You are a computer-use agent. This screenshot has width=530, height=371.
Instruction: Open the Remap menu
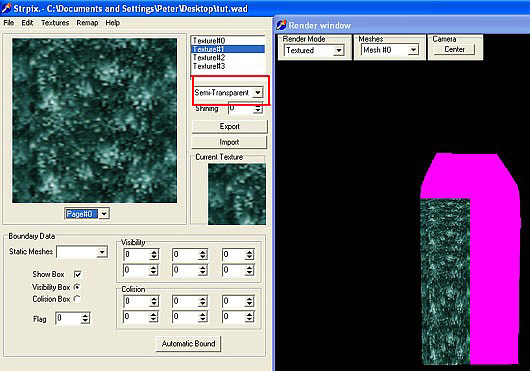[x=87, y=23]
